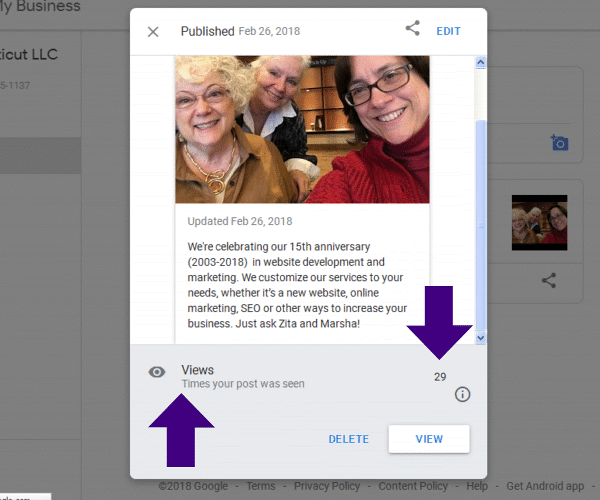Close the published post dialog
600x500 pixels.
point(153,31)
